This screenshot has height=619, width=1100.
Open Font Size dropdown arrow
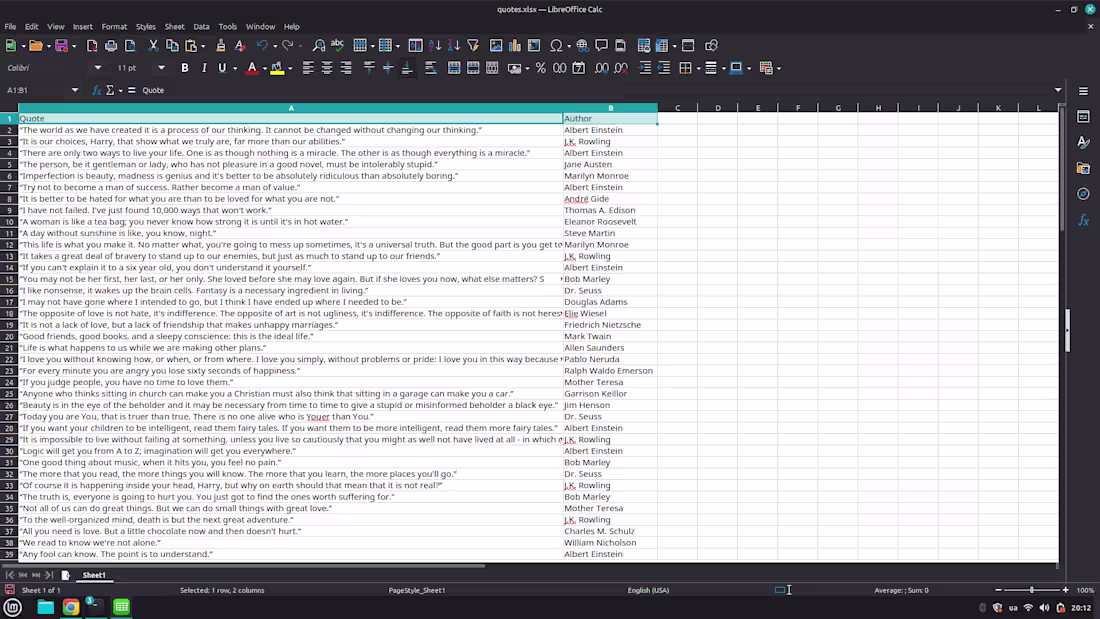pos(161,68)
